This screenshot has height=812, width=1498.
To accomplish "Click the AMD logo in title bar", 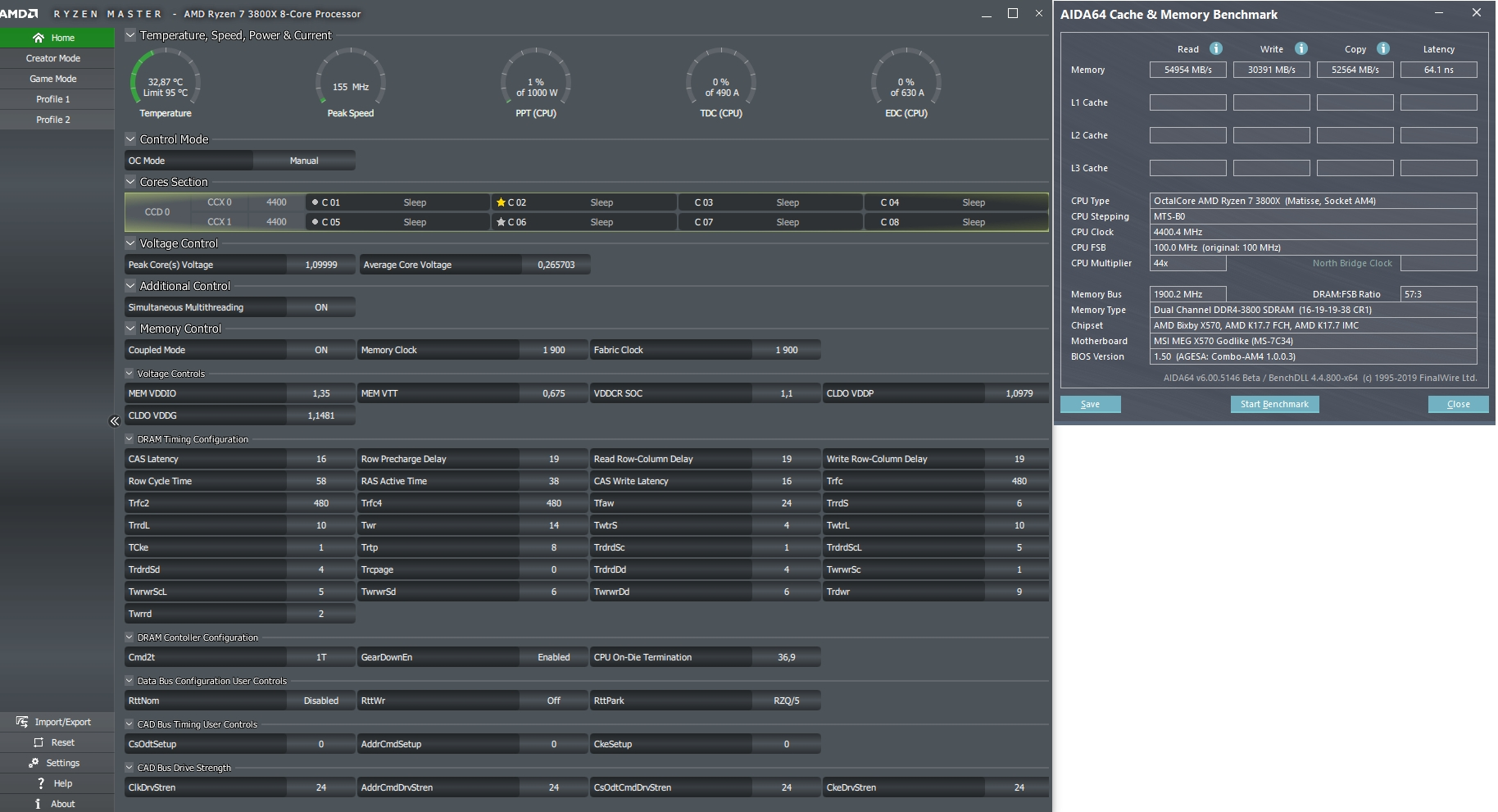I will pyautogui.click(x=20, y=14).
